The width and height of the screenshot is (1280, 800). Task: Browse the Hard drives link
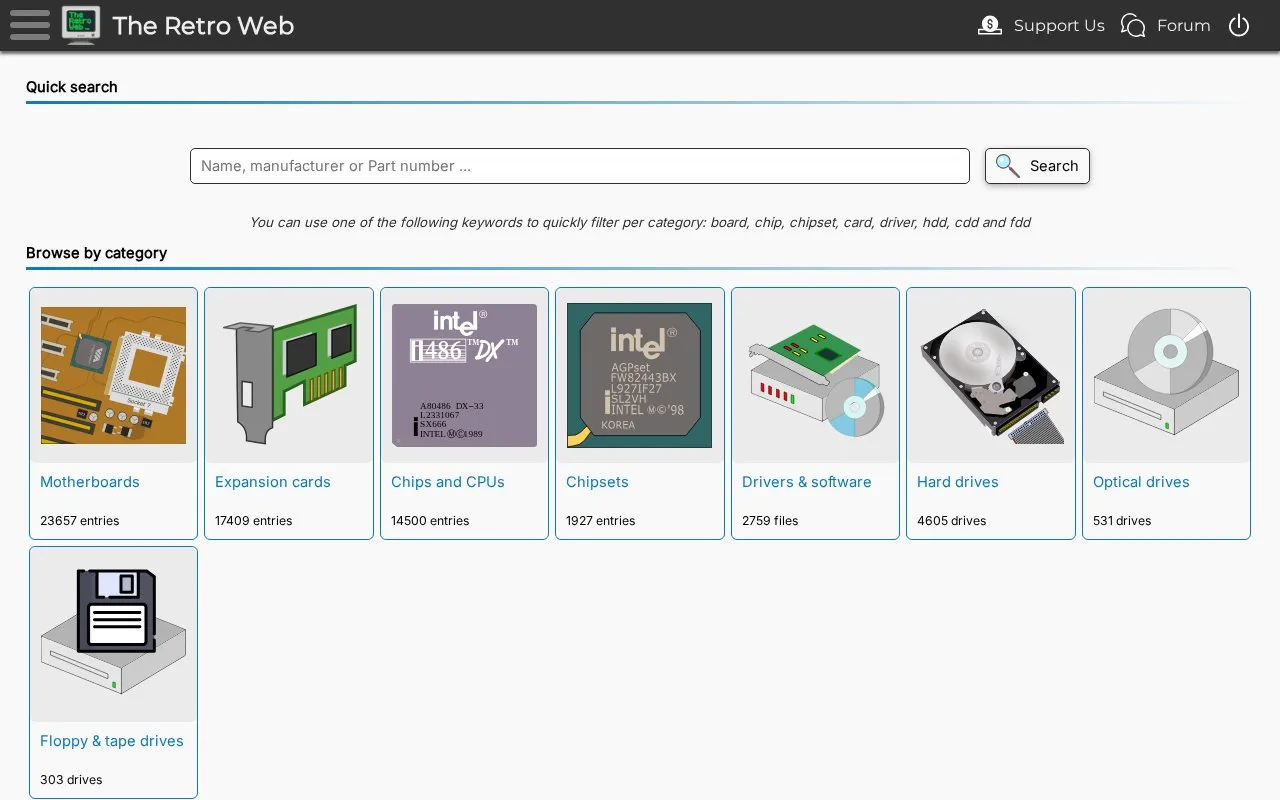[x=958, y=482]
